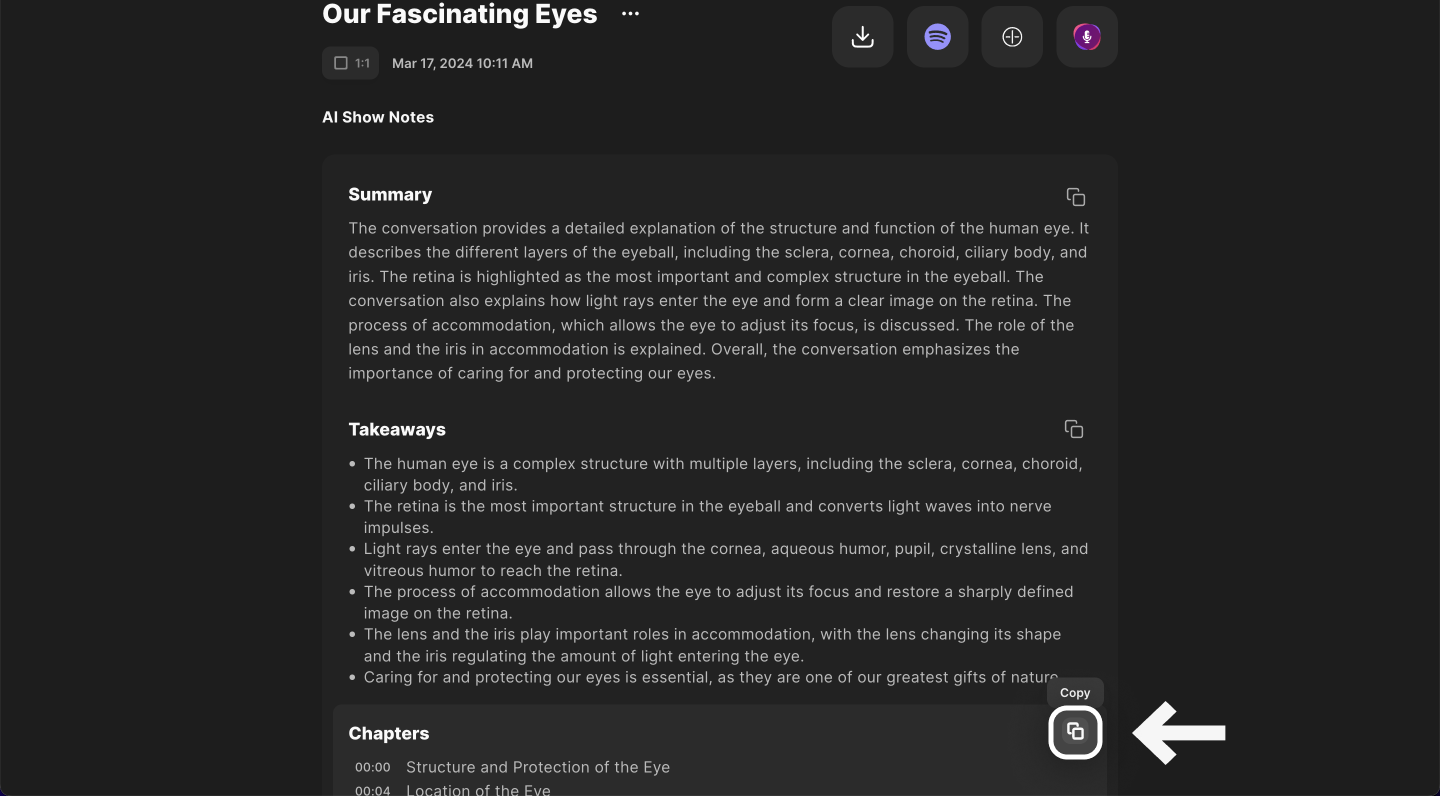The image size is (1440, 796).
Task: Click the 'Our Fascinating Eyes' title
Action: click(x=460, y=15)
